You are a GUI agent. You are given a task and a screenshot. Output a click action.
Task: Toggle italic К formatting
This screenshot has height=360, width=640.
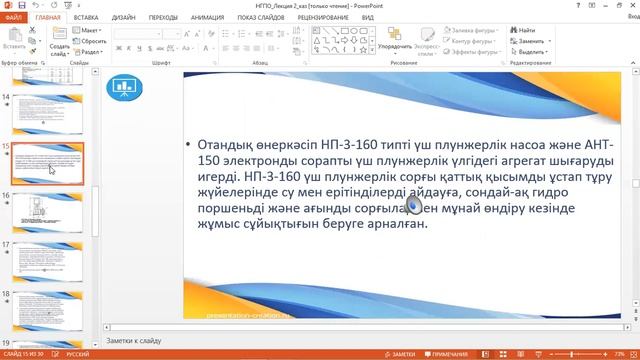[129, 48]
